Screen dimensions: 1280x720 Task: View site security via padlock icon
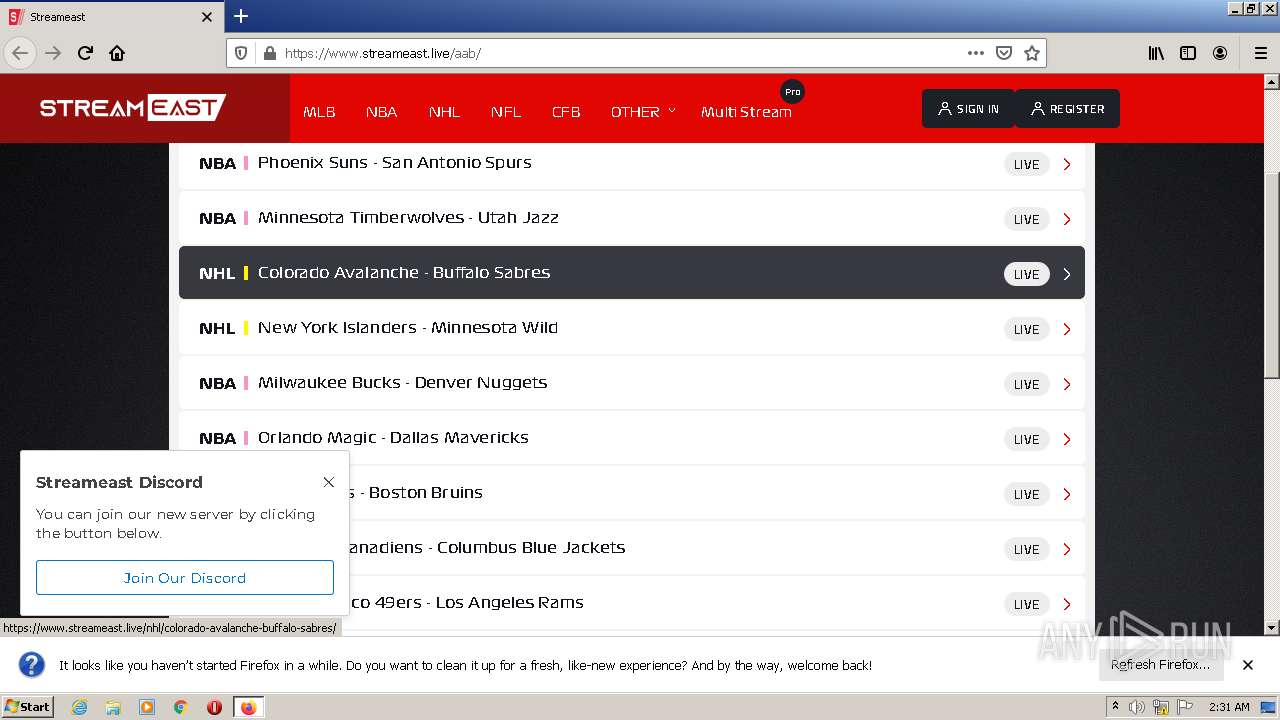269,53
